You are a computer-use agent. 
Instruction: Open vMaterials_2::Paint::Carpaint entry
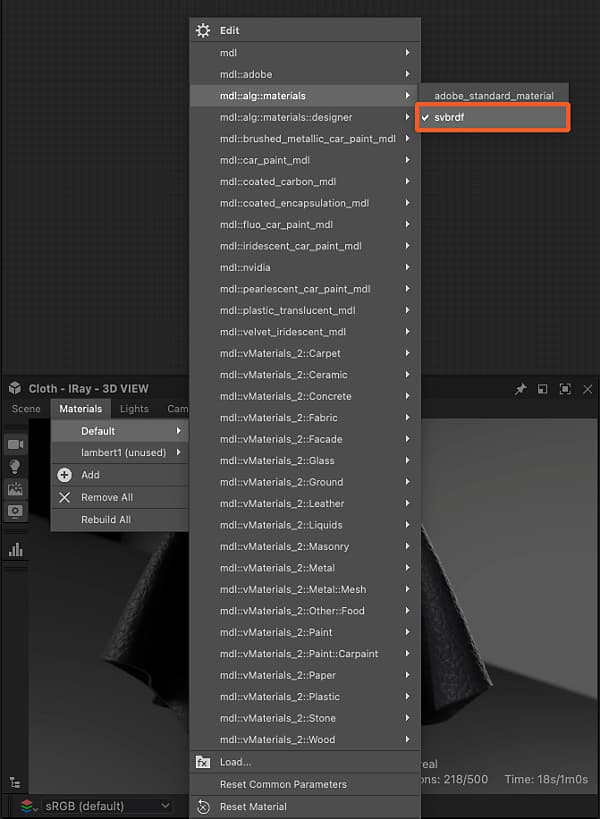[305, 653]
